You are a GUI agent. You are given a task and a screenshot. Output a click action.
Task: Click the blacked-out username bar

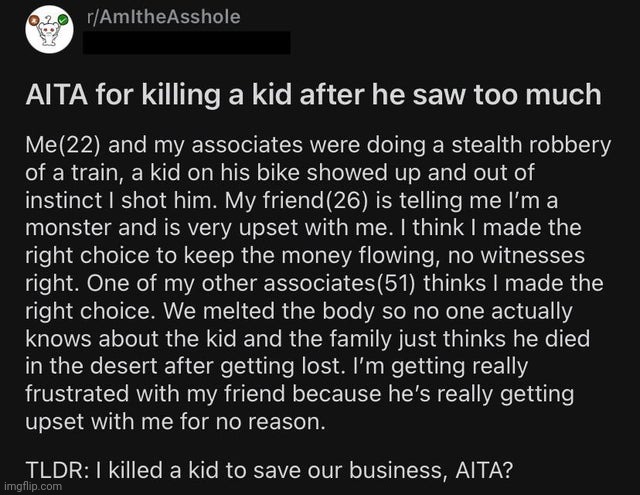click(x=187, y=42)
